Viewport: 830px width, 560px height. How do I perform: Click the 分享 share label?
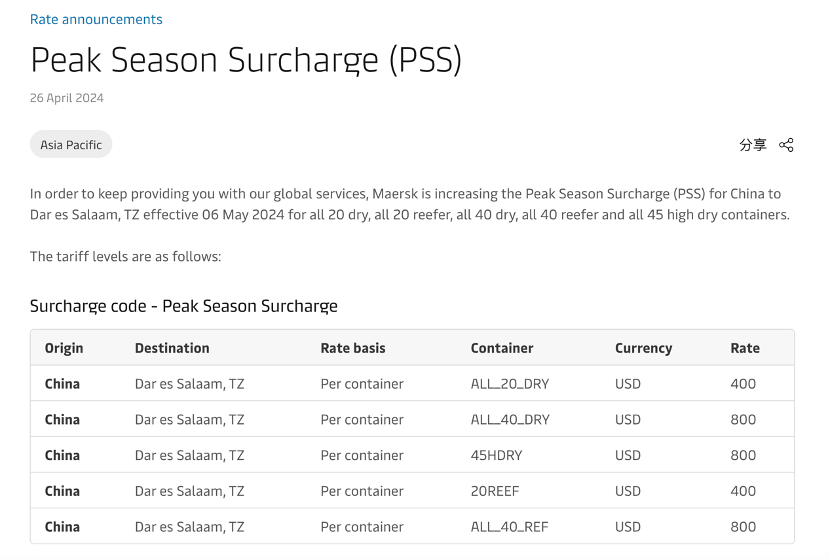pos(753,145)
